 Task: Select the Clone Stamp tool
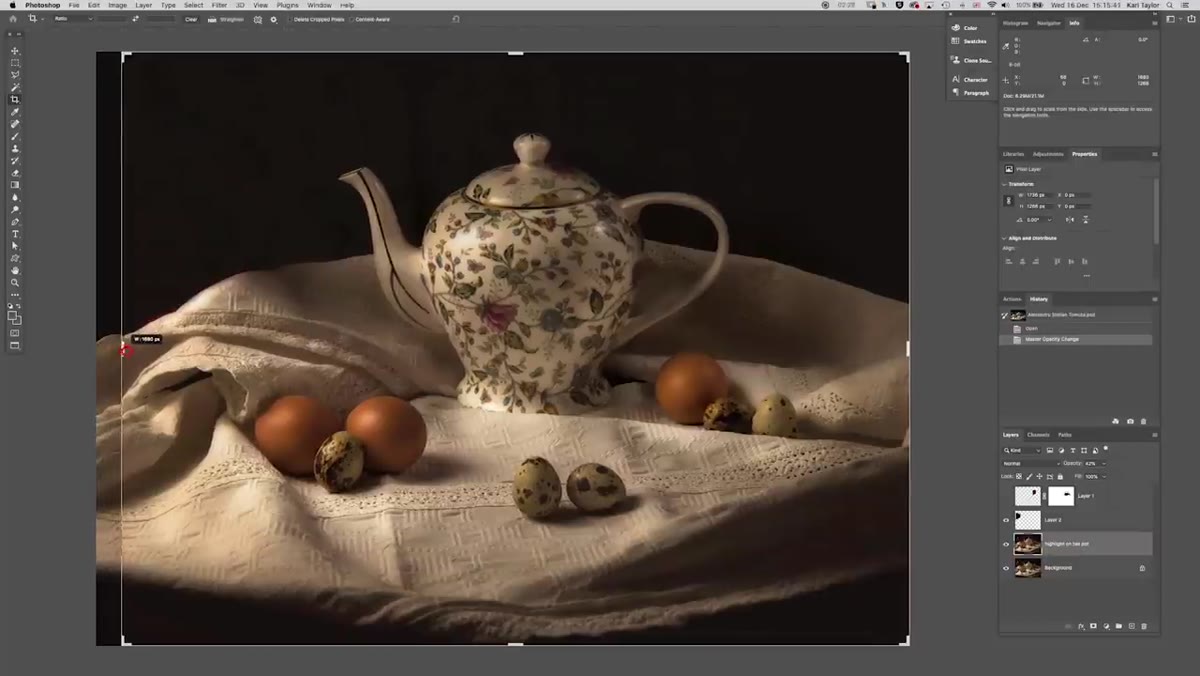[15, 148]
